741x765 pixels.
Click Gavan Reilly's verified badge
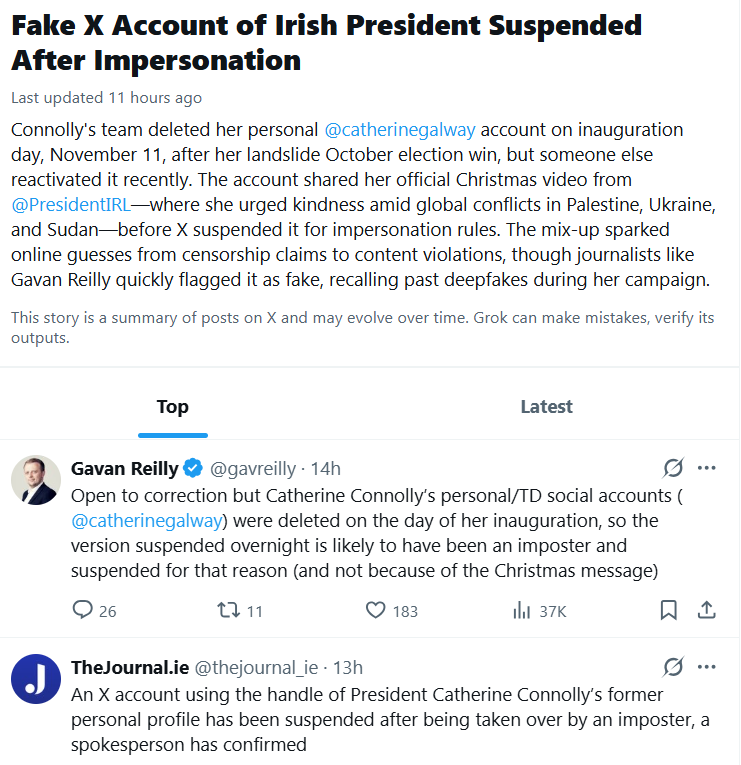(x=193, y=469)
